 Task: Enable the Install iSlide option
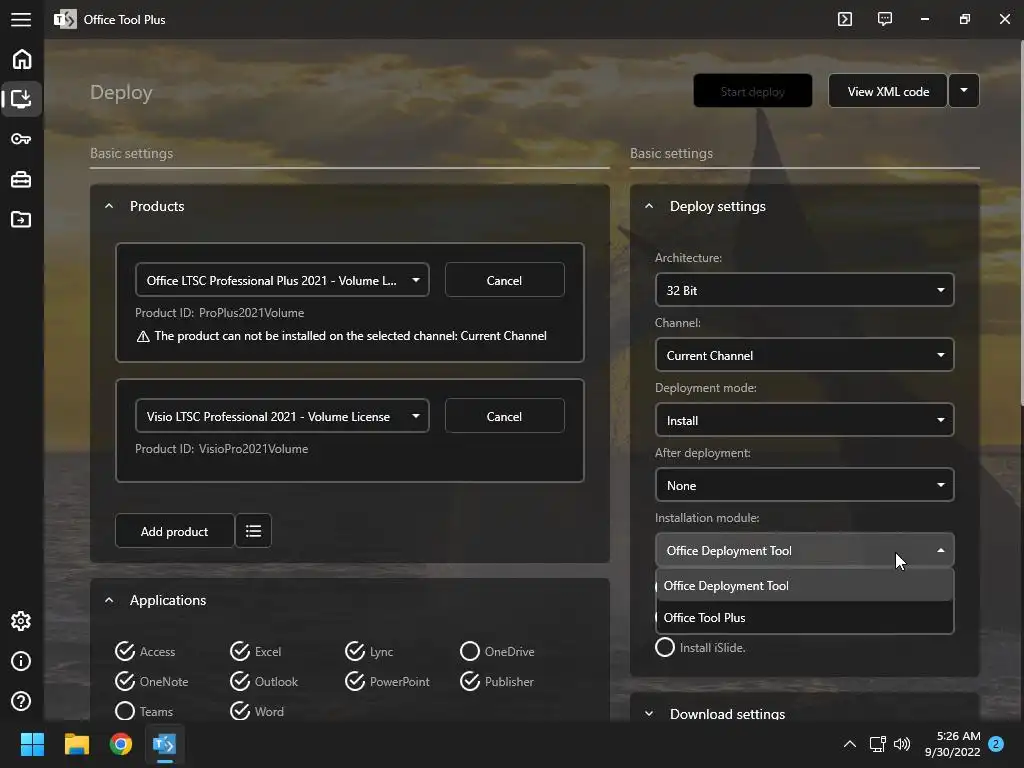(701, 647)
